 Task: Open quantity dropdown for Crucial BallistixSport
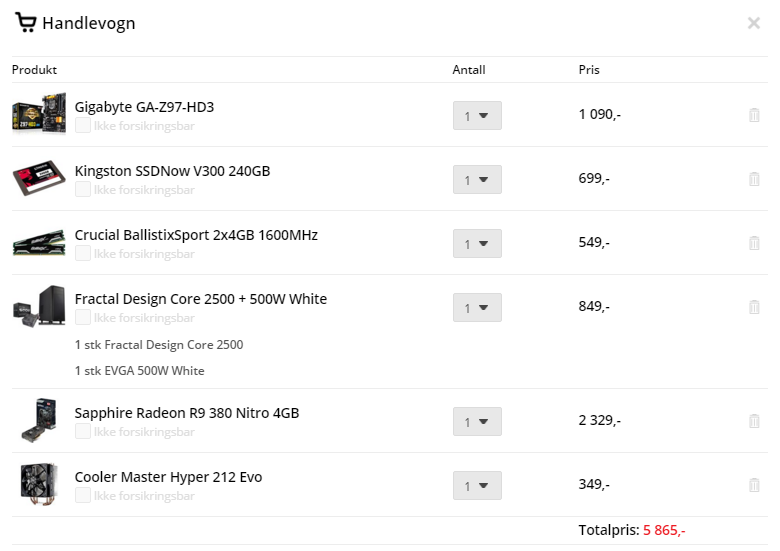pos(477,244)
